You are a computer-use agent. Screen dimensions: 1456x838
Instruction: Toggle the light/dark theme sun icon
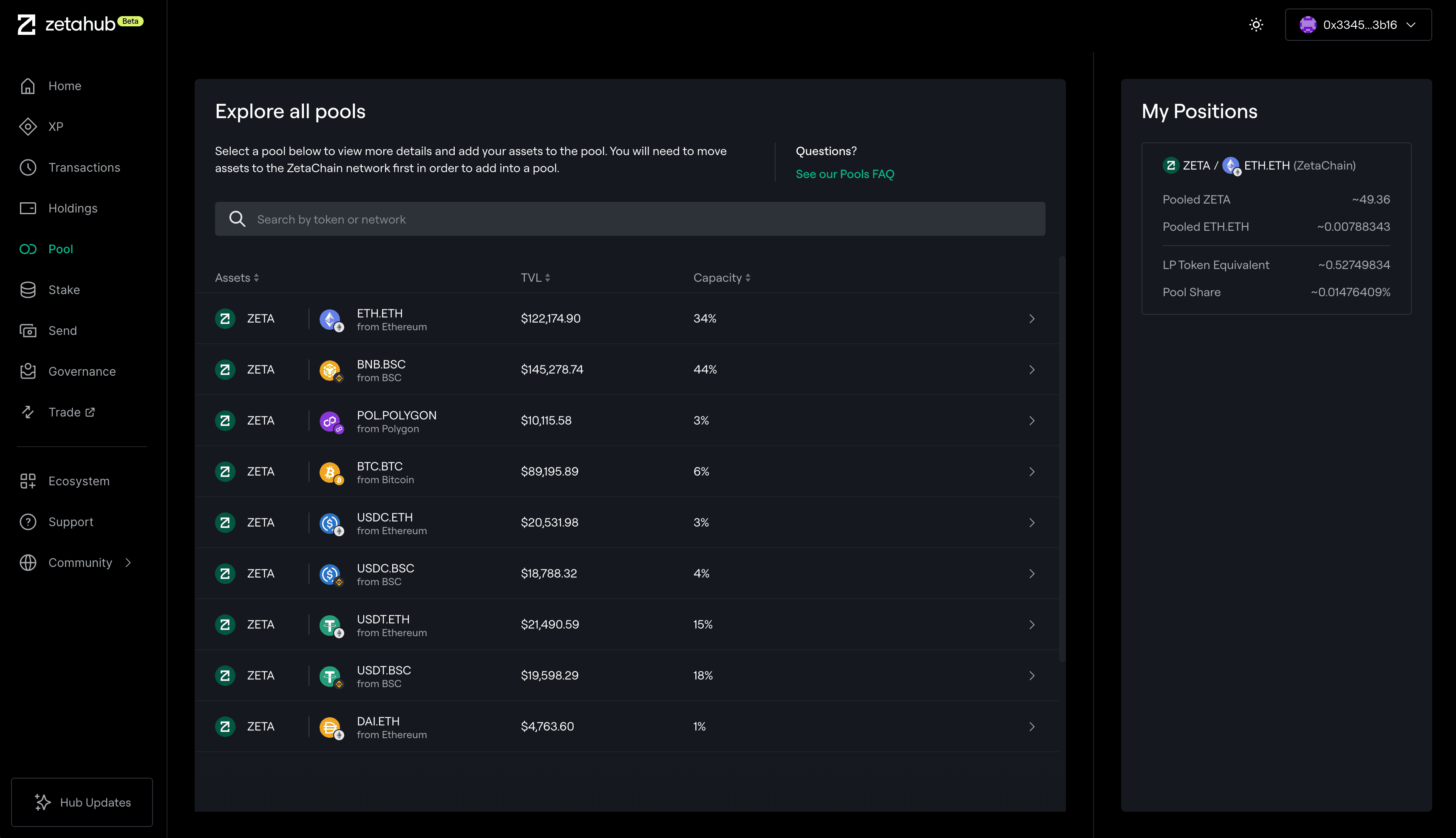point(1256,25)
